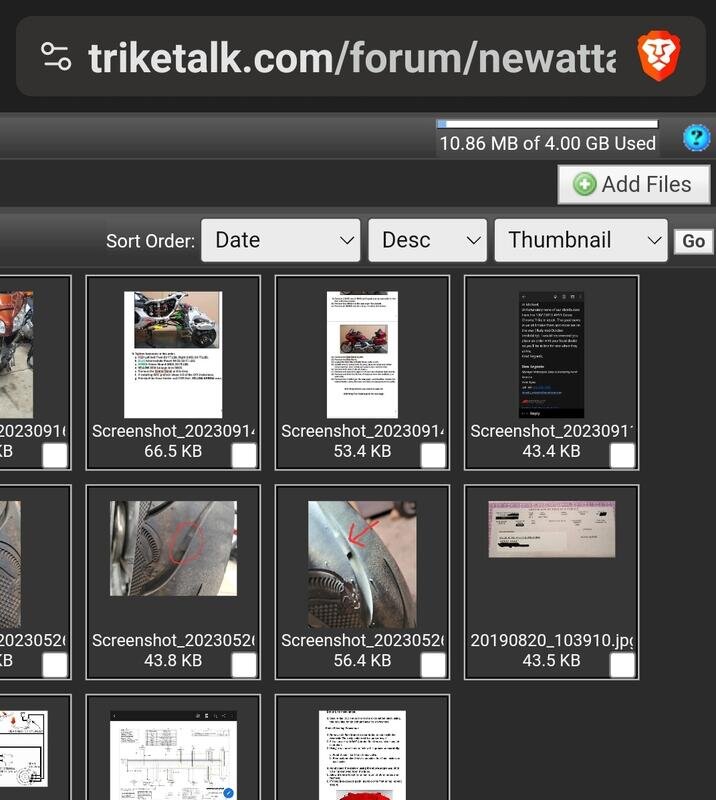
Task: Open the wiring diagram thumbnail in bottom row
Action: pyautogui.click(x=173, y=755)
